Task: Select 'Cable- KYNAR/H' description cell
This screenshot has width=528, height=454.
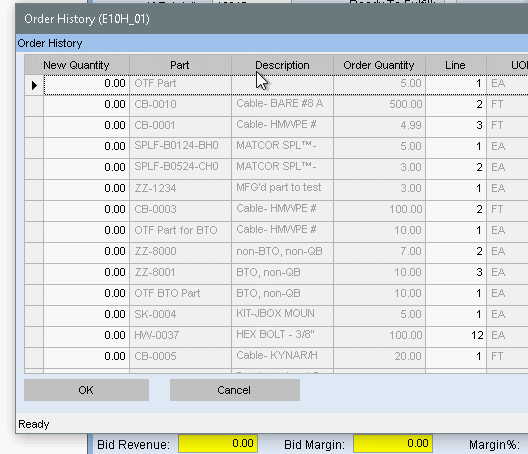Action: click(x=283, y=358)
